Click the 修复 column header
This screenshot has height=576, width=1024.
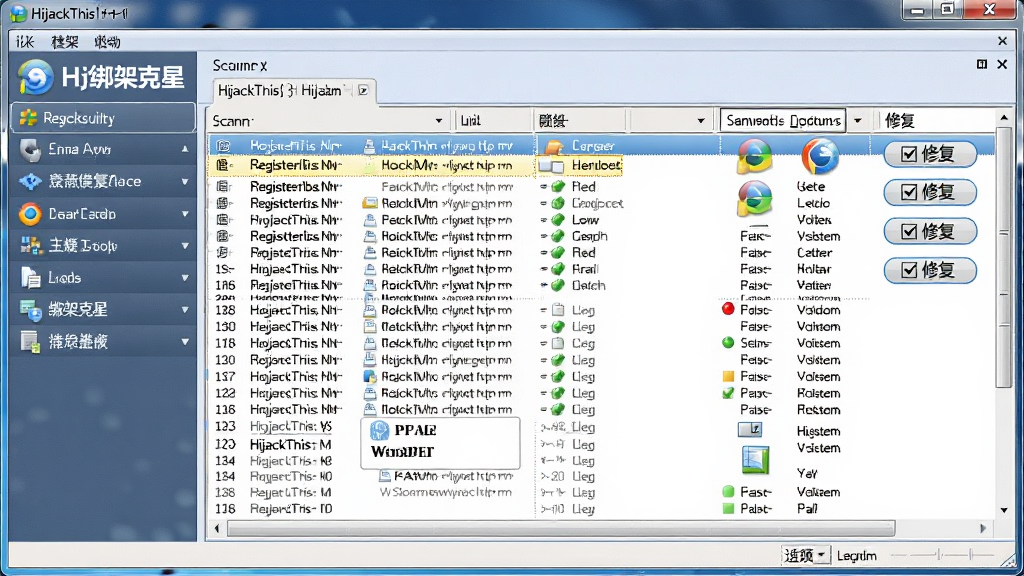pos(899,120)
